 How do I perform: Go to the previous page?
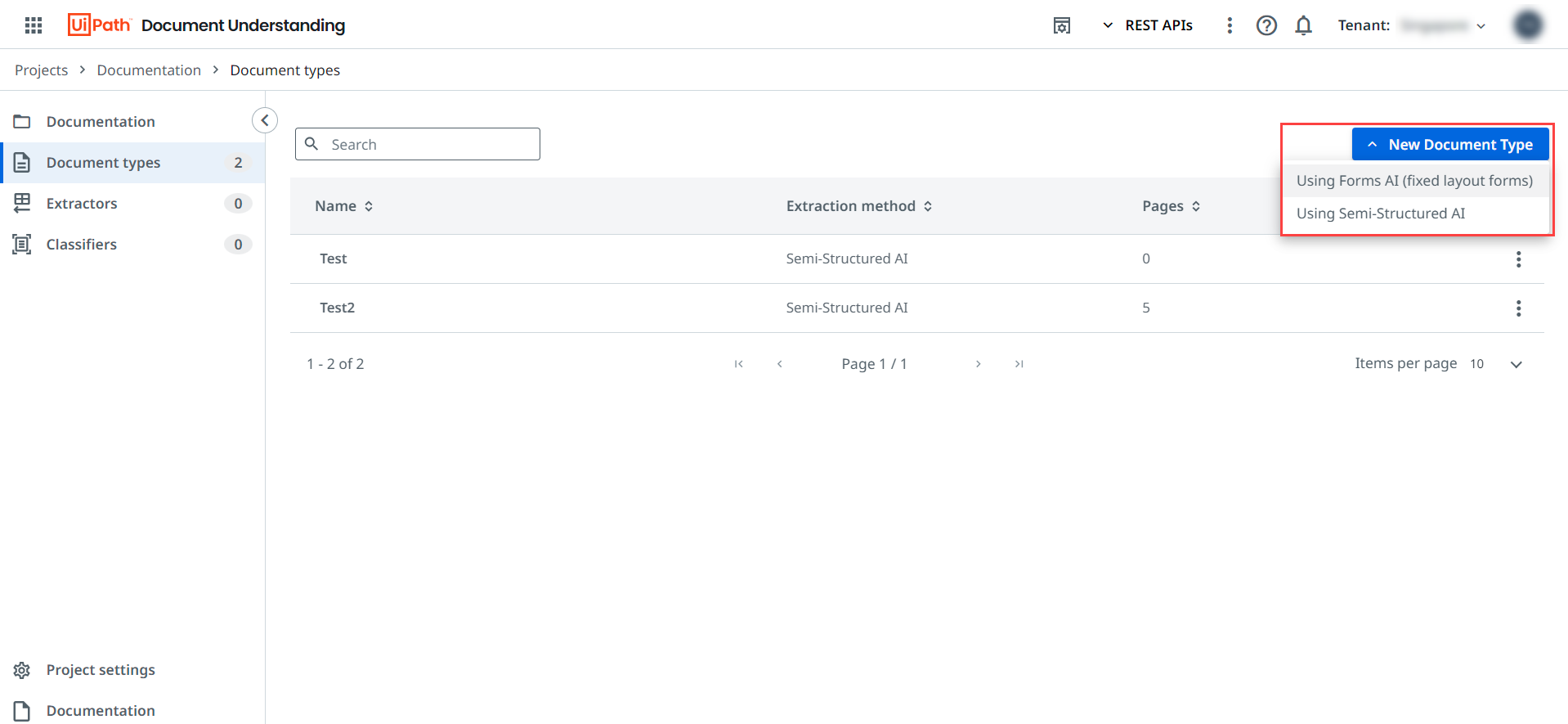[780, 364]
